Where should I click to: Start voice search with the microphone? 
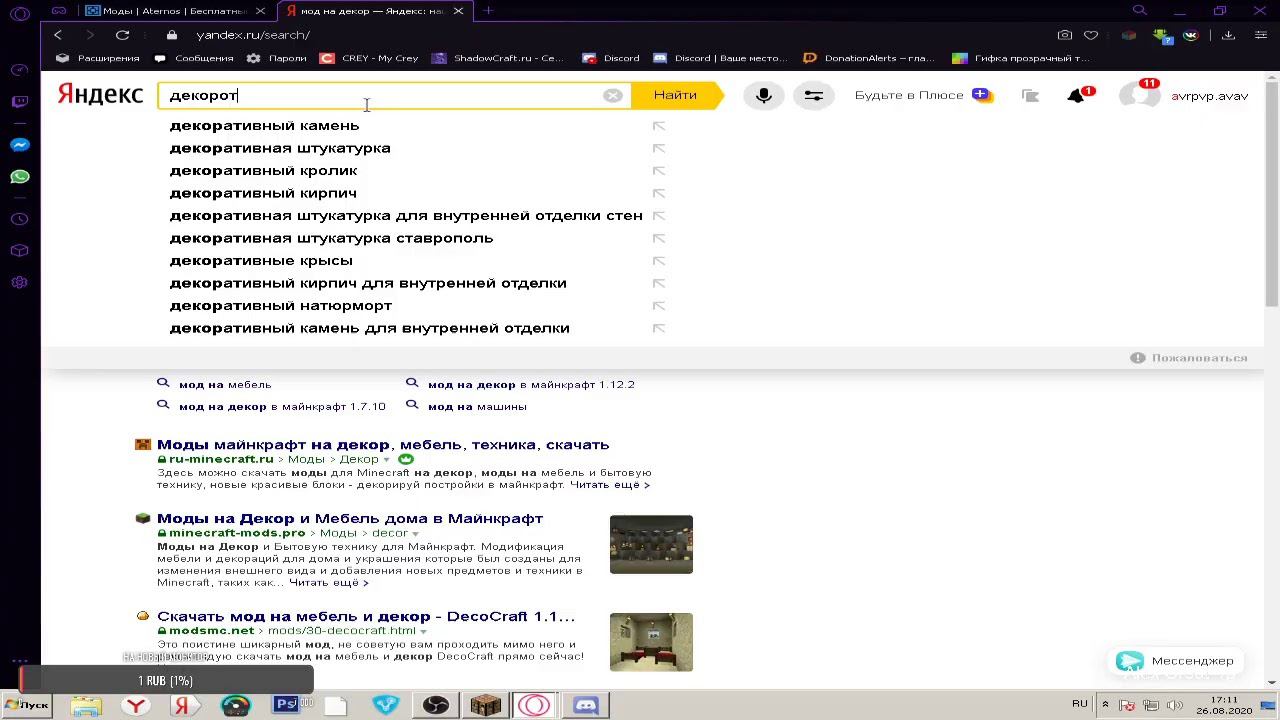[764, 95]
